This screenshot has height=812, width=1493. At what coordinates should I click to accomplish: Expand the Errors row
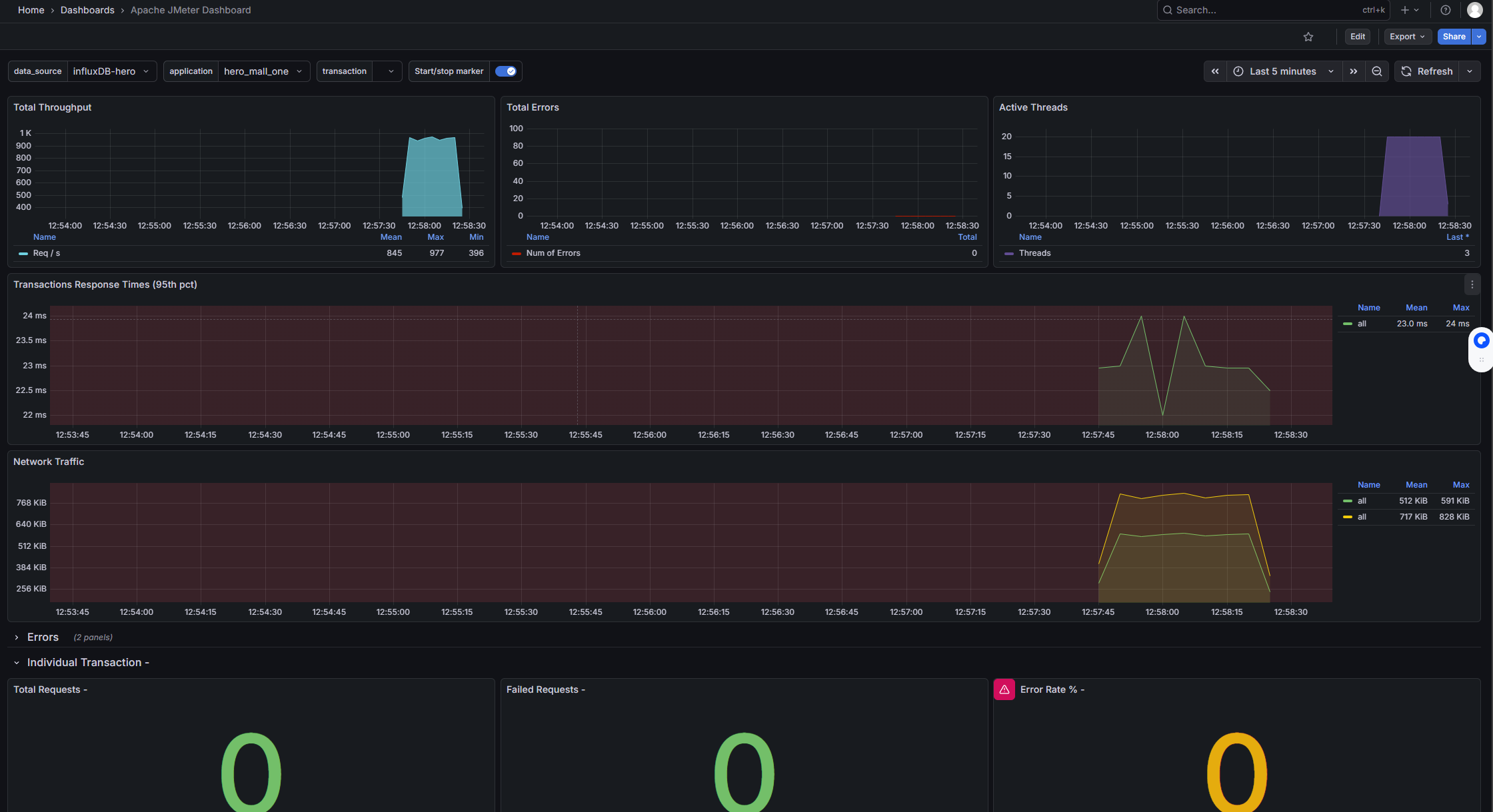[x=43, y=637]
